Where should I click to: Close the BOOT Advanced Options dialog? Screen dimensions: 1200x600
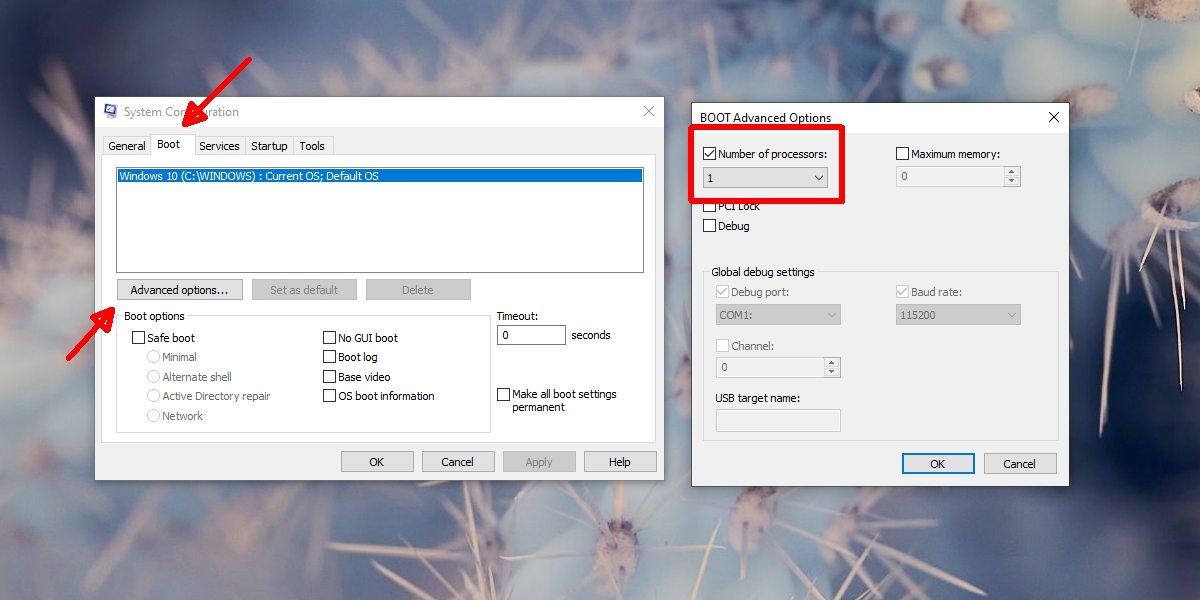click(x=1053, y=117)
